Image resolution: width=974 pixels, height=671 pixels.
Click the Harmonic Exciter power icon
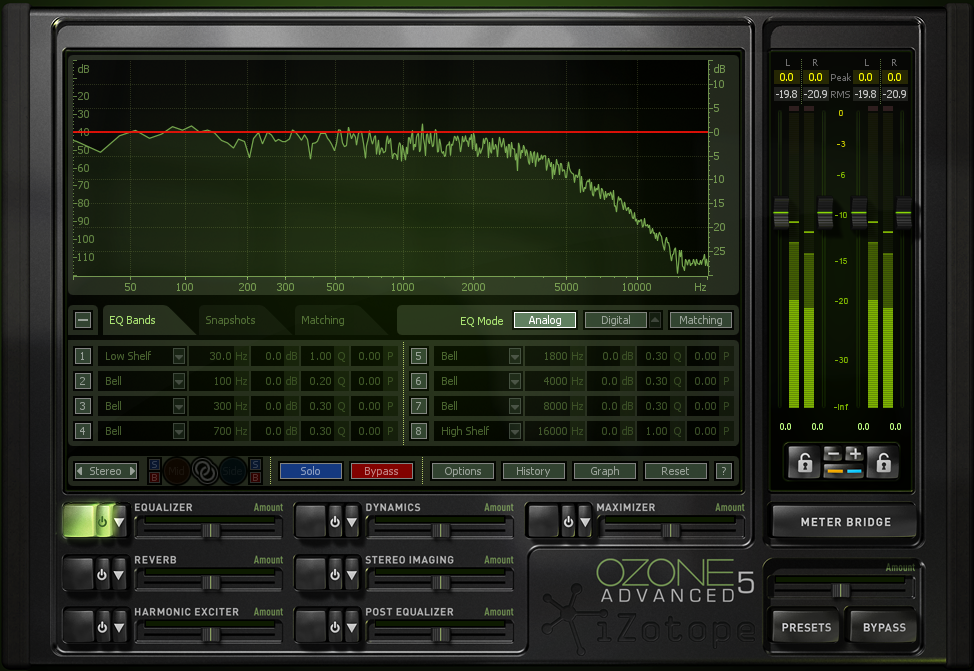coord(102,628)
